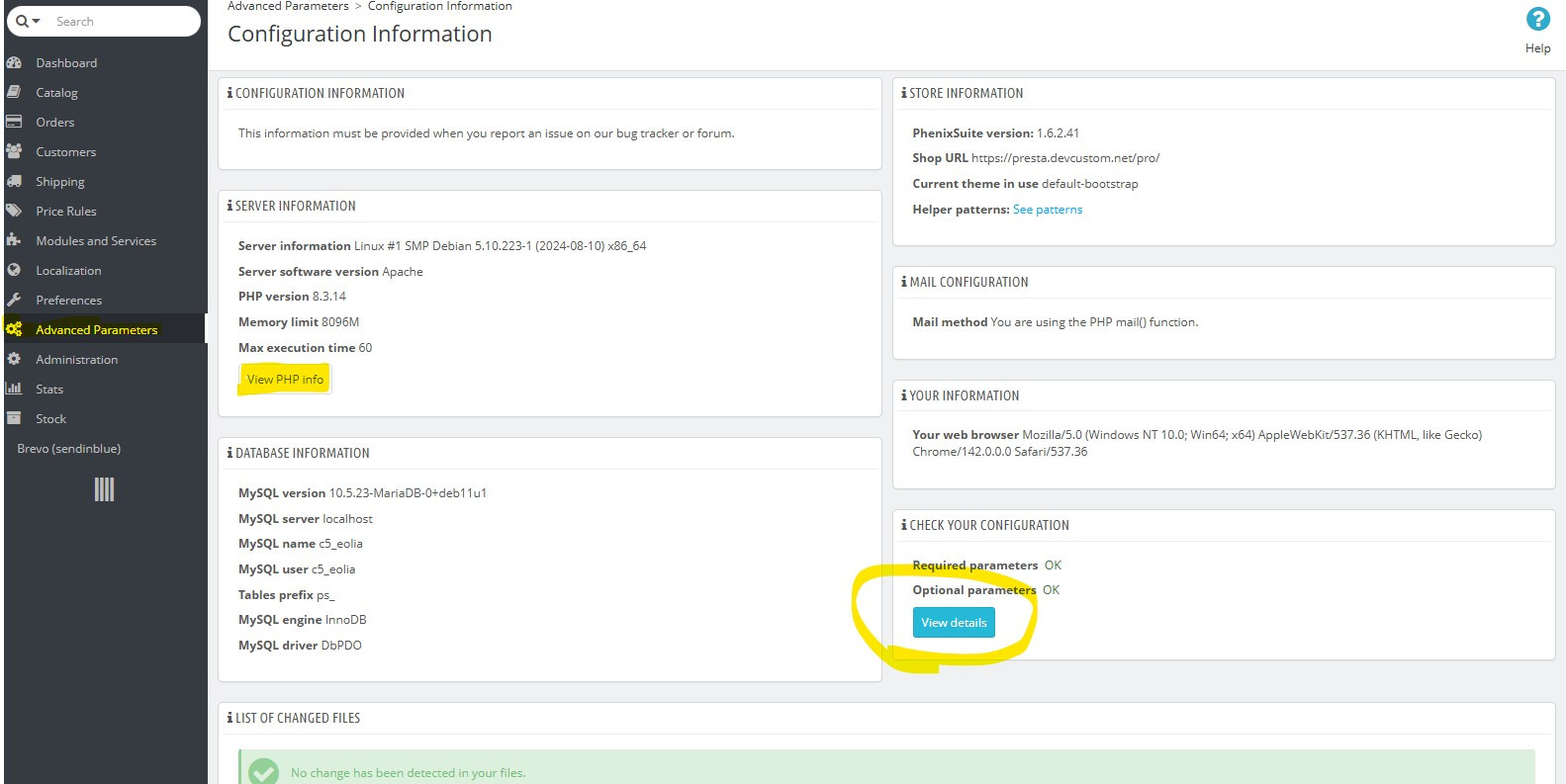Click the Catalog book icon

point(14,92)
